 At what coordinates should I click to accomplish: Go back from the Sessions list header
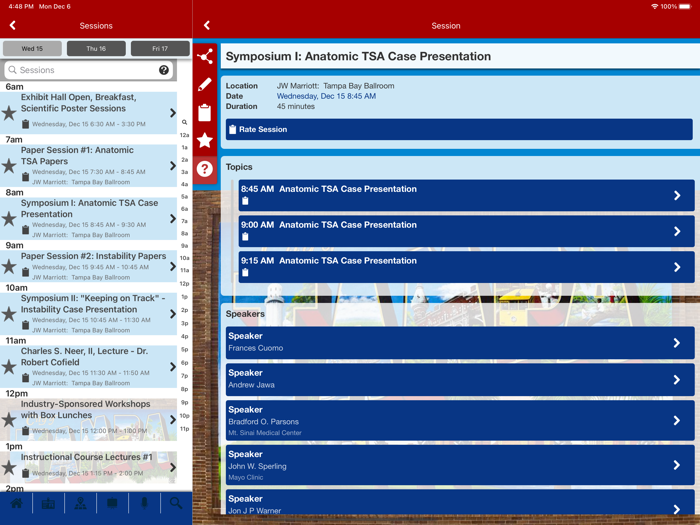pos(12,25)
